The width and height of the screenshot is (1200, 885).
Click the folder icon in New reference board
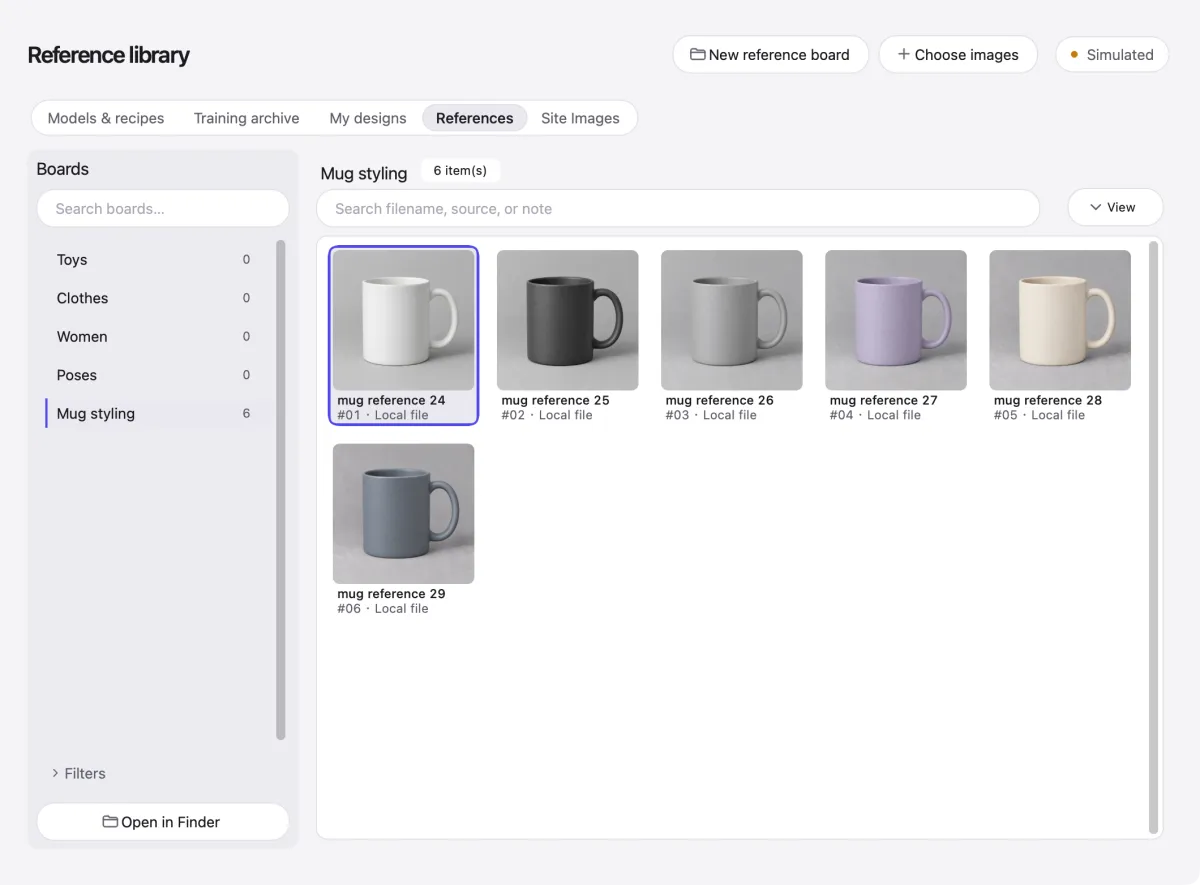click(x=698, y=55)
